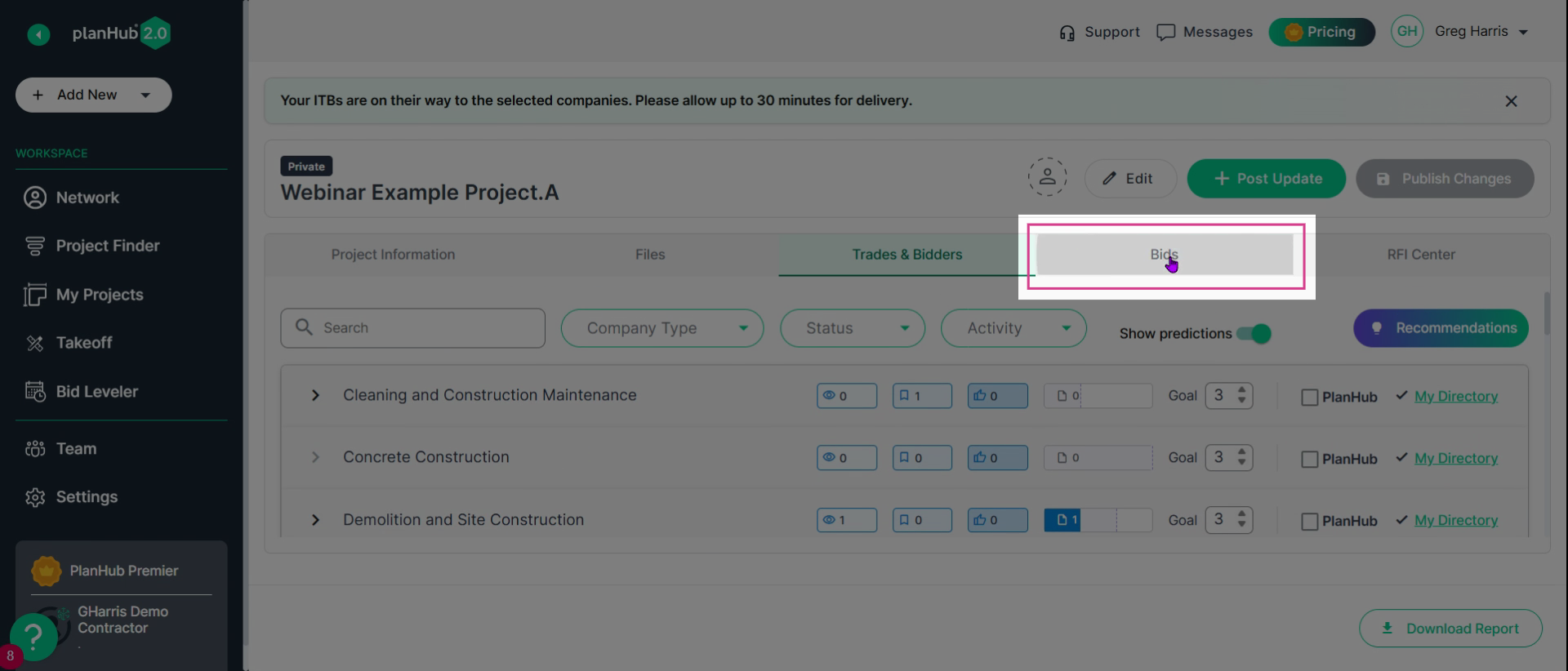Click thumbs-up count for Demolition and Site Construction
The height and width of the screenshot is (671, 1568).
997,520
